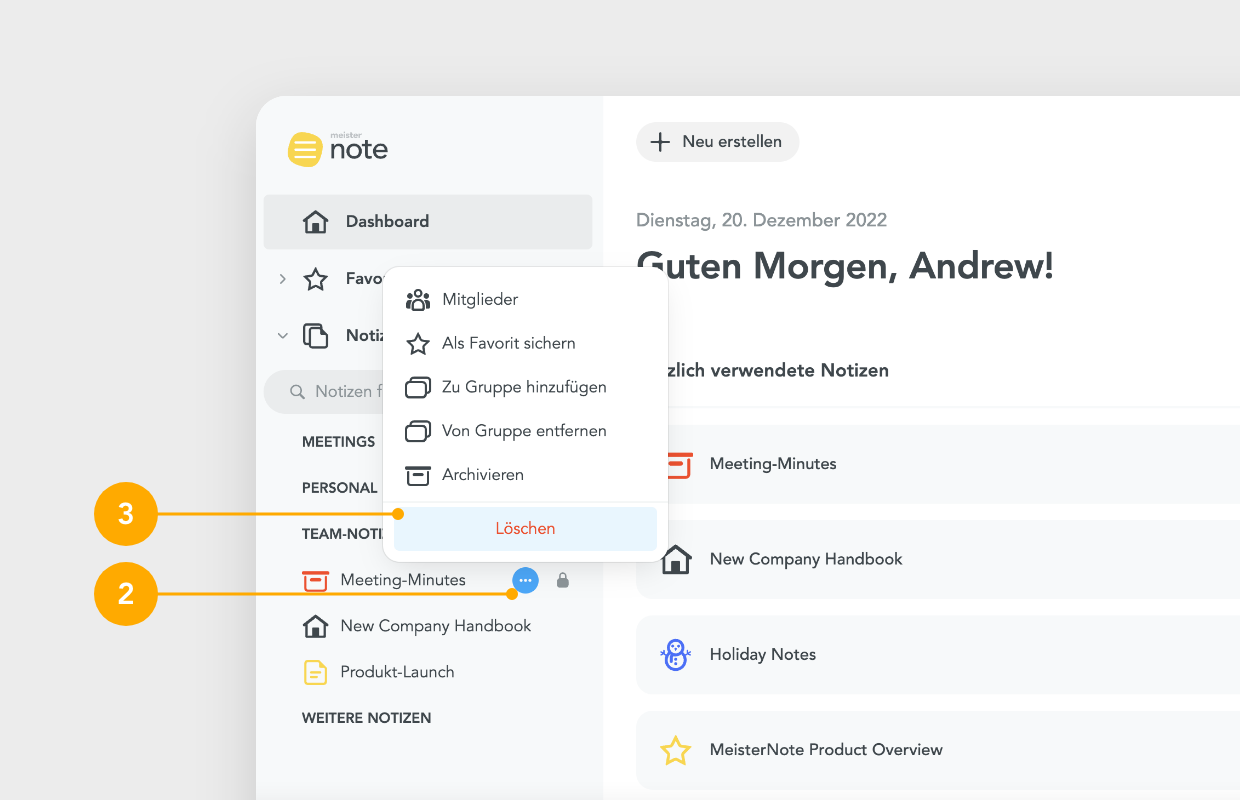Screen dimensions: 1240x800
Task: Open the Holiday Notes recent card
Action: (938, 655)
